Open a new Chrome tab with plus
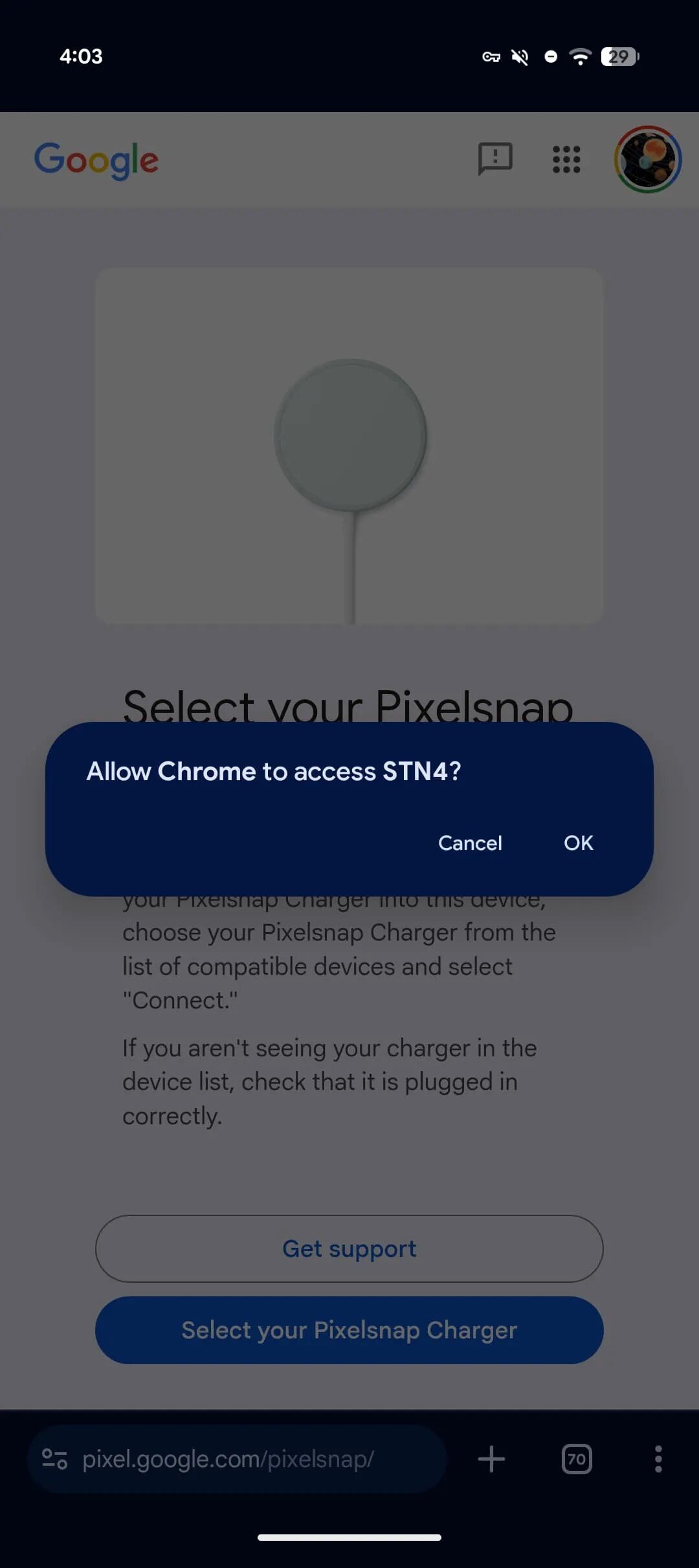Image resolution: width=699 pixels, height=1568 pixels. [x=491, y=1459]
